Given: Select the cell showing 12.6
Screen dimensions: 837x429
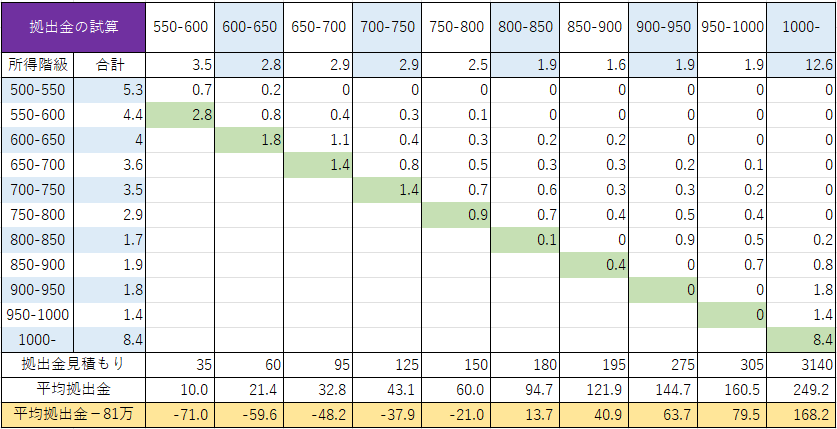Looking at the screenshot, I should tap(801, 66).
